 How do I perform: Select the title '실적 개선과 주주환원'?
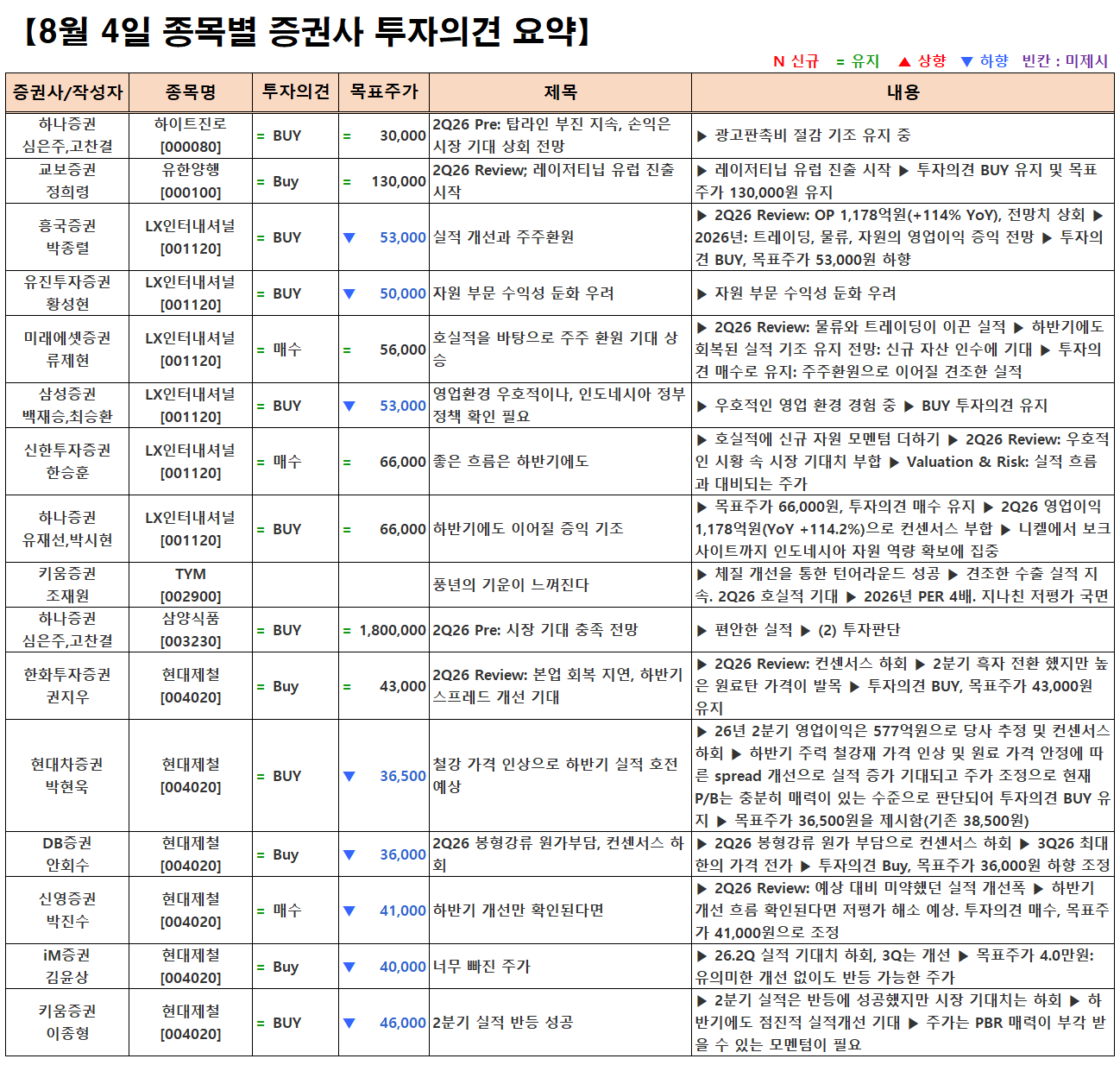(x=503, y=236)
